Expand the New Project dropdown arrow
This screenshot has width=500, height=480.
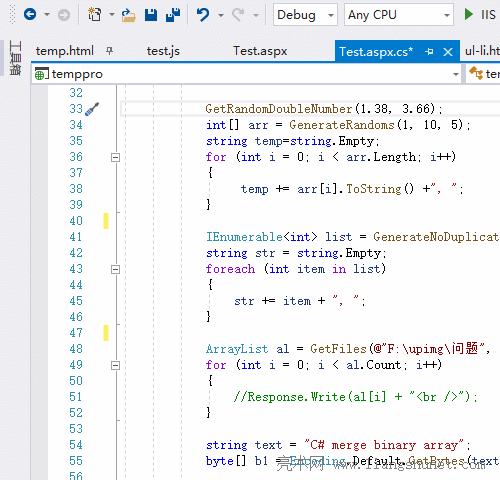point(112,15)
